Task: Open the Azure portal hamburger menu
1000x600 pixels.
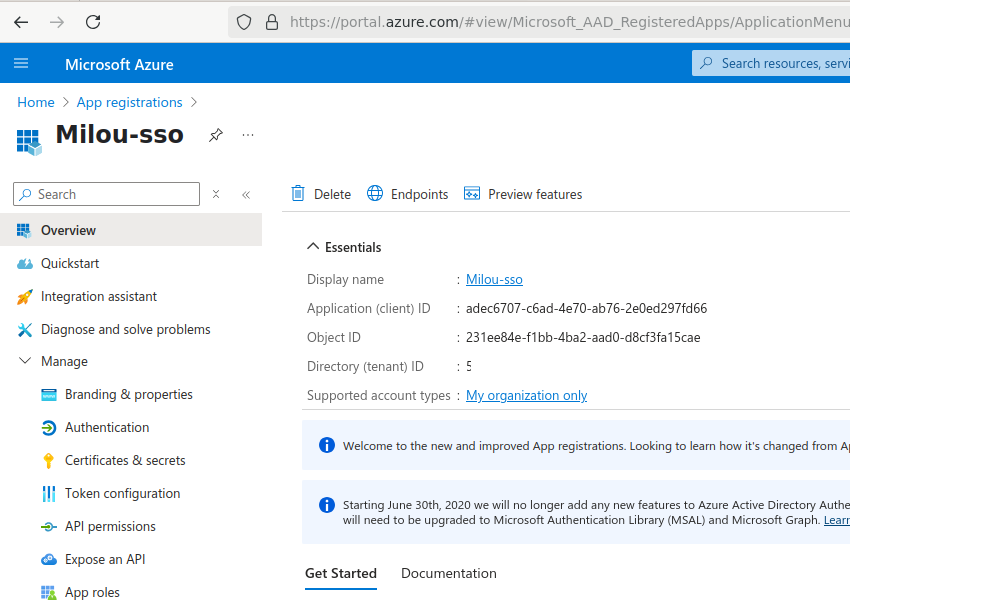Action: click(x=21, y=62)
